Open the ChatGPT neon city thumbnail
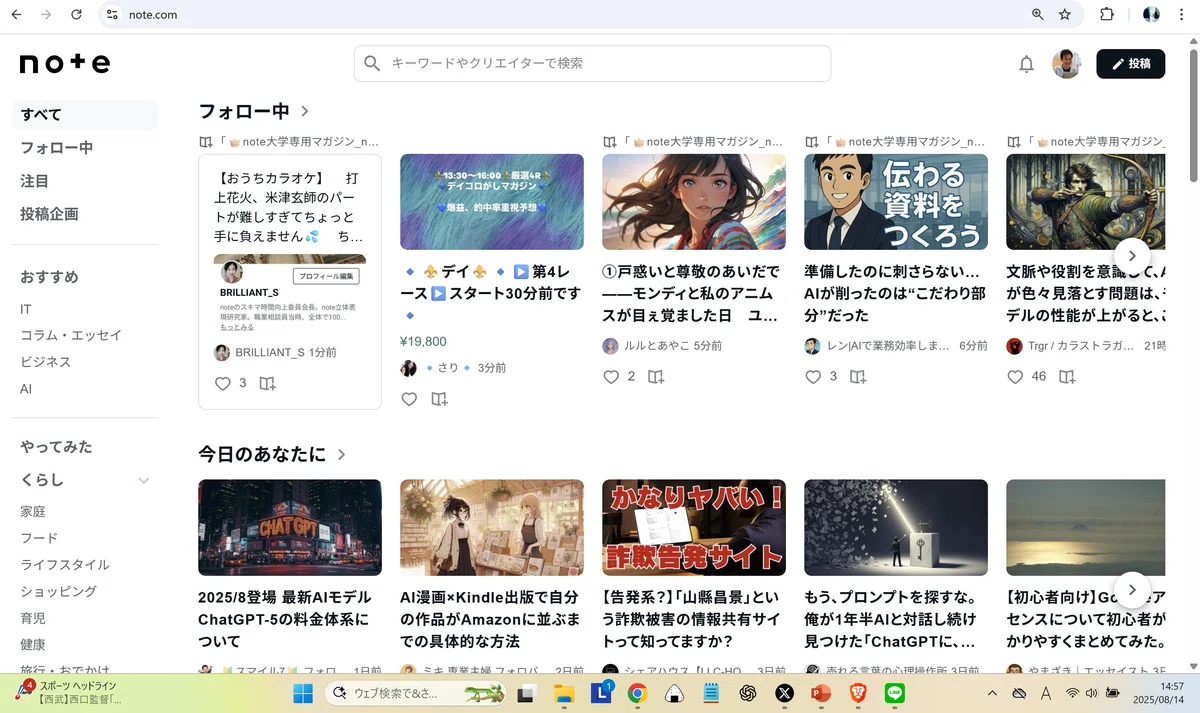The width and height of the screenshot is (1200, 713). pos(290,528)
